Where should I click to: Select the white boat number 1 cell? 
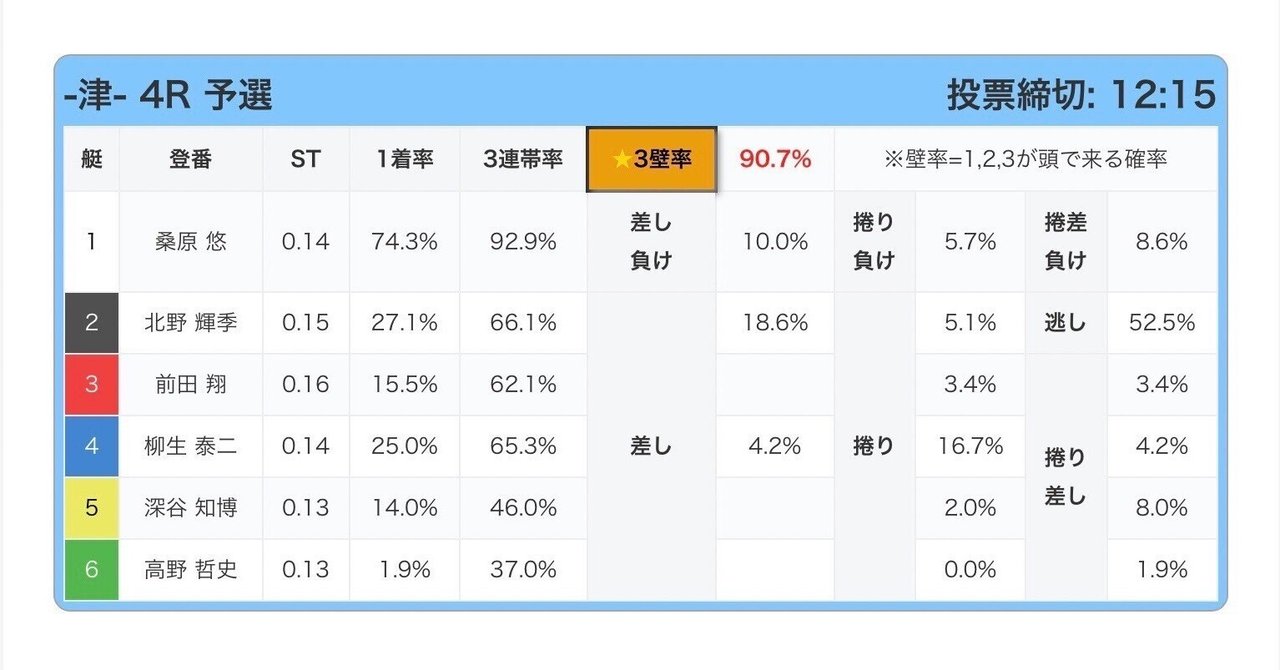(92, 242)
